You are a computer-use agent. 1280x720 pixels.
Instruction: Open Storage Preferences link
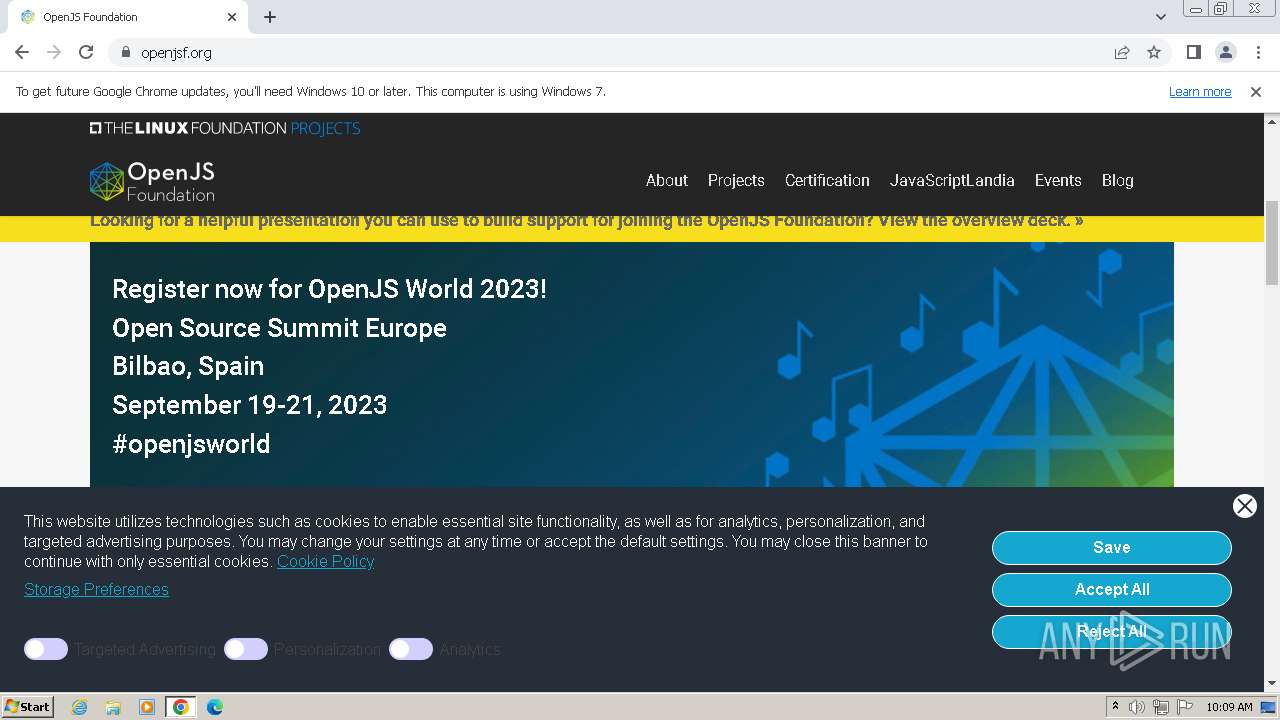[96, 589]
